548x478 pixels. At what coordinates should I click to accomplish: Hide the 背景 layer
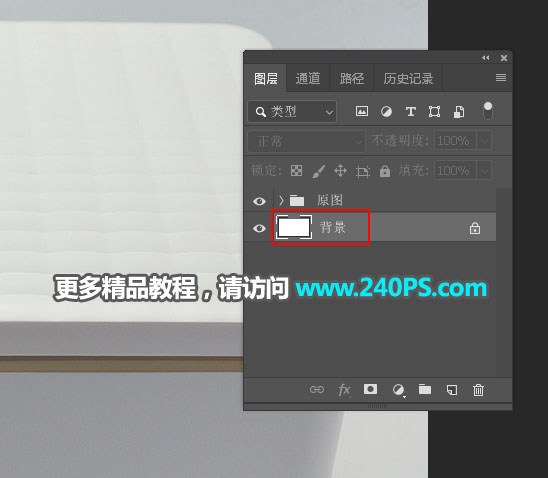click(259, 229)
